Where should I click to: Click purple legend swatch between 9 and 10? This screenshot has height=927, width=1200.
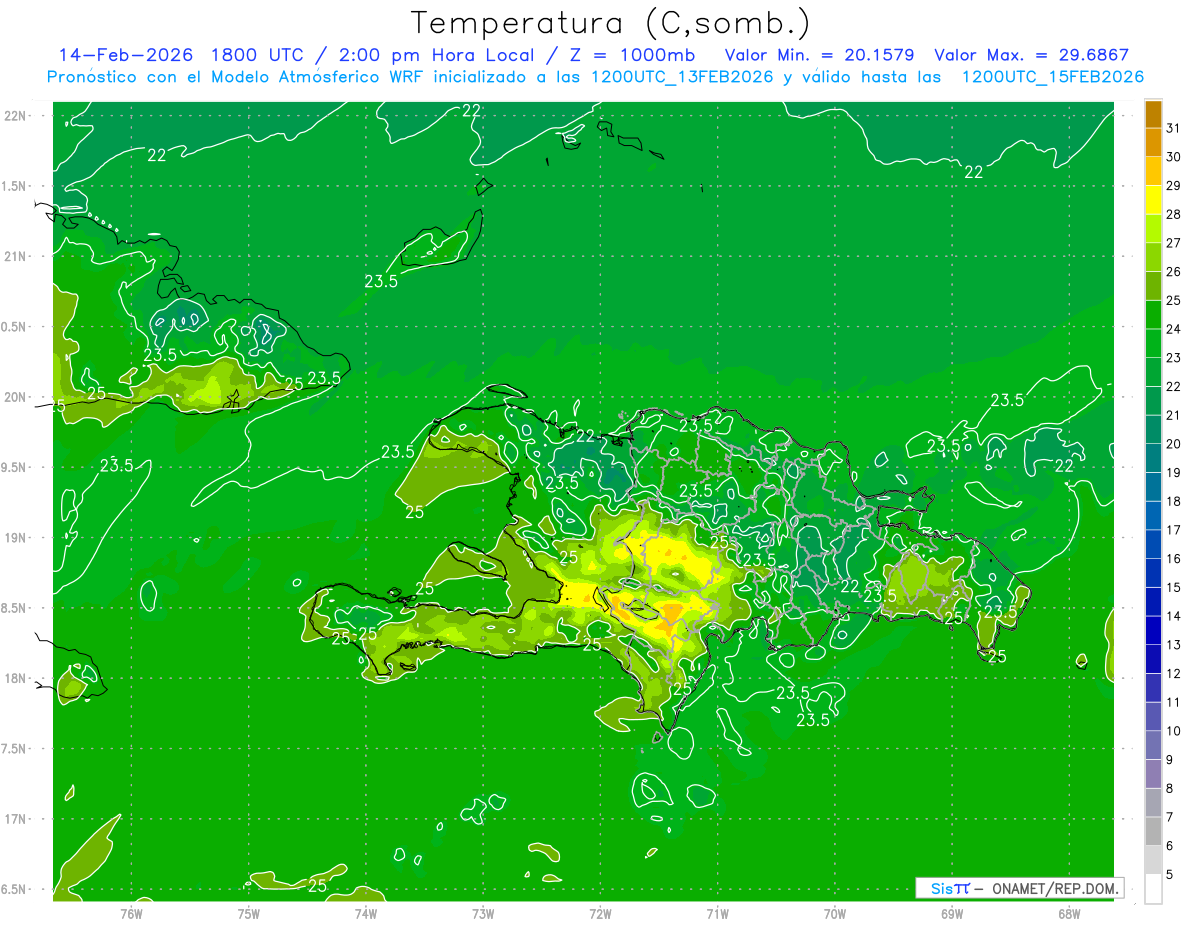click(1153, 746)
